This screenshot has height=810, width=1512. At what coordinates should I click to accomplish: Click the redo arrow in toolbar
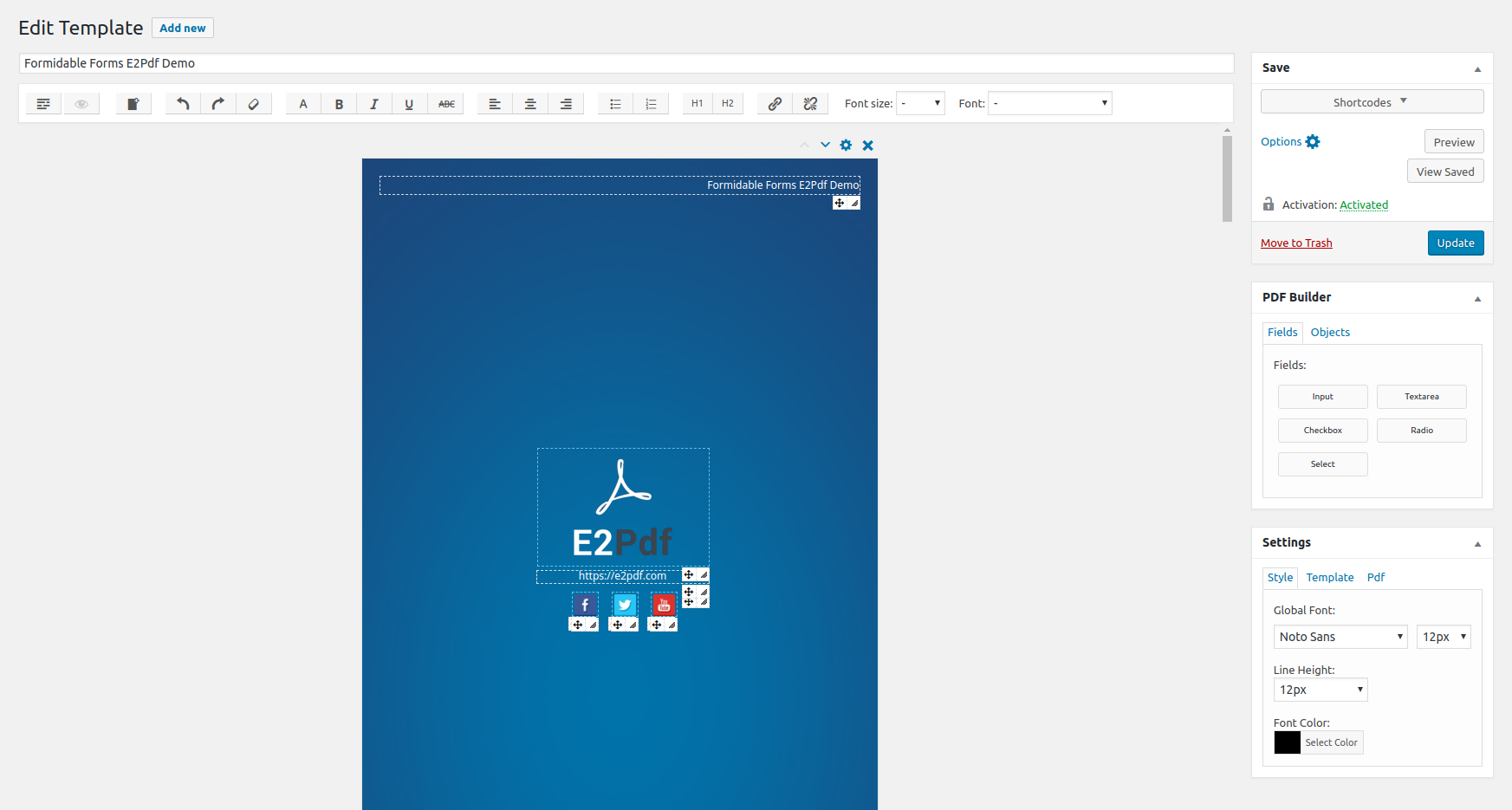click(x=218, y=104)
